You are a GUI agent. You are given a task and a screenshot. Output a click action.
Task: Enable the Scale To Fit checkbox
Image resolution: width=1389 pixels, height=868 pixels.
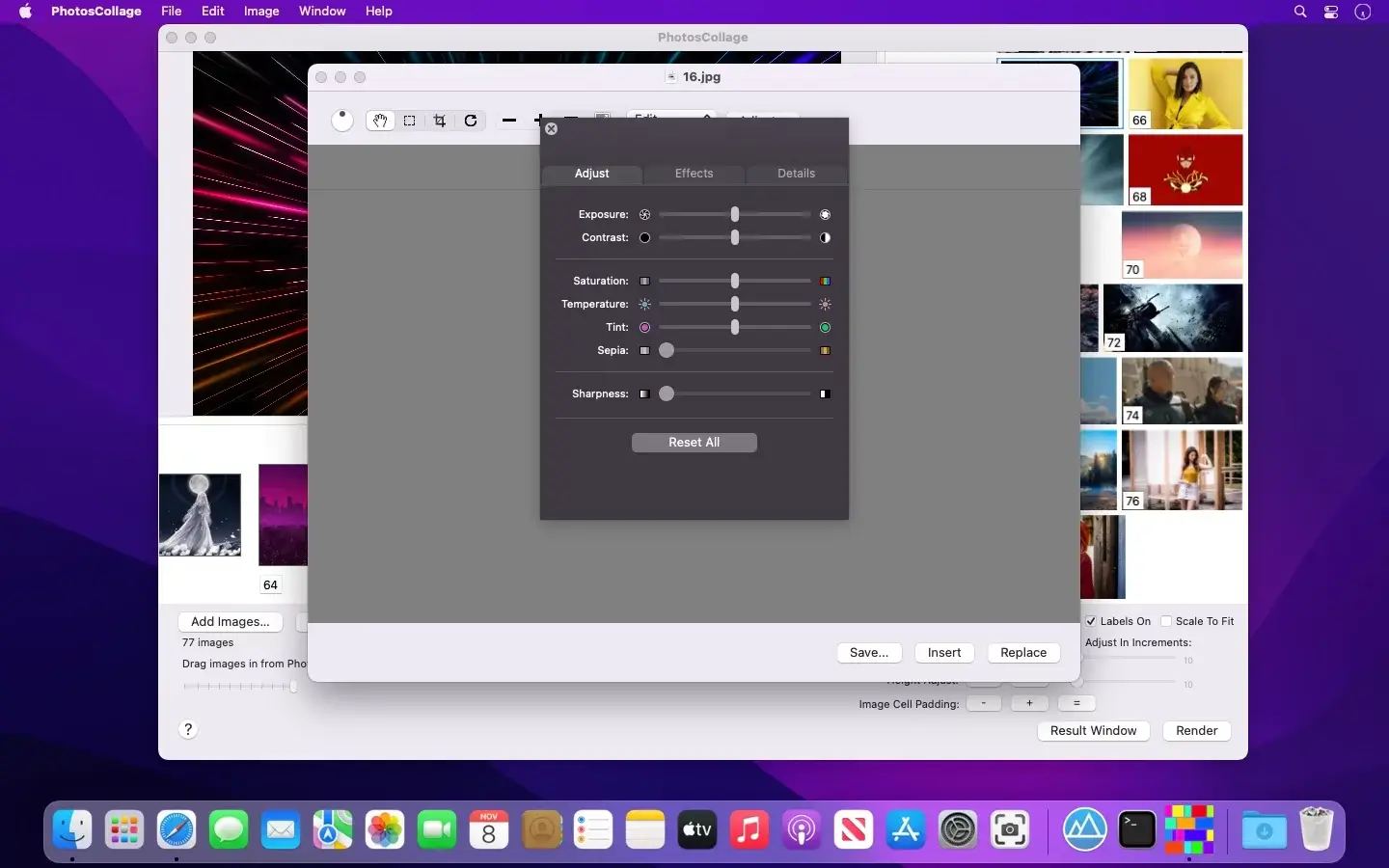click(1166, 621)
